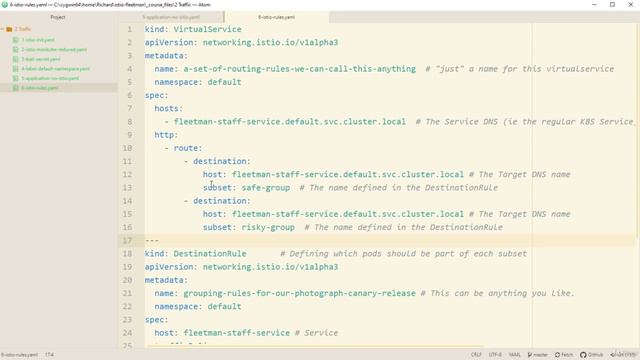Click the status bar file name 6-istio-rules.yaml

tap(19, 355)
